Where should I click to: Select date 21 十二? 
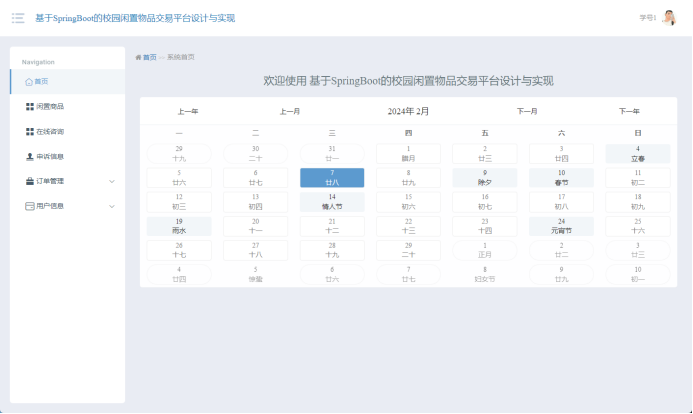click(x=332, y=226)
